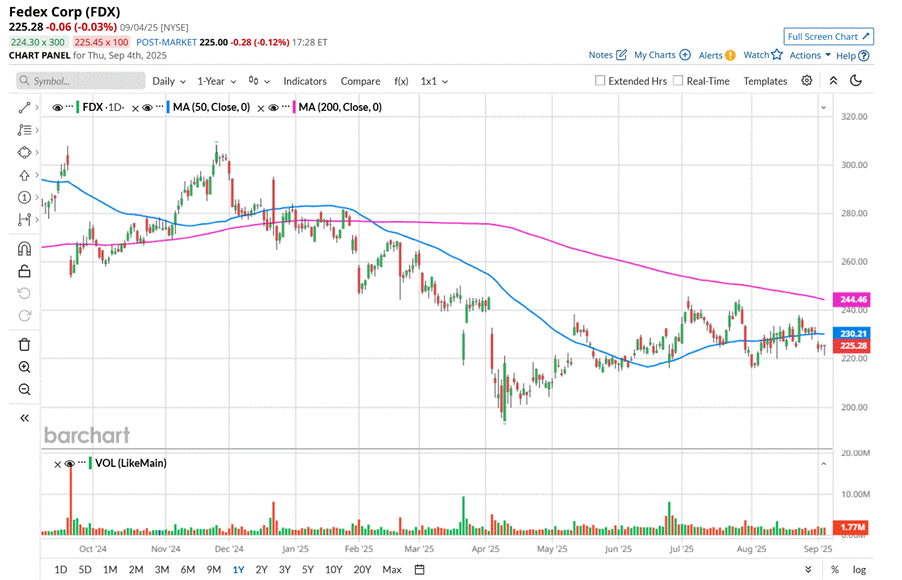Toggle the log scale option
The height and width of the screenshot is (580, 902).
[x=859, y=570]
